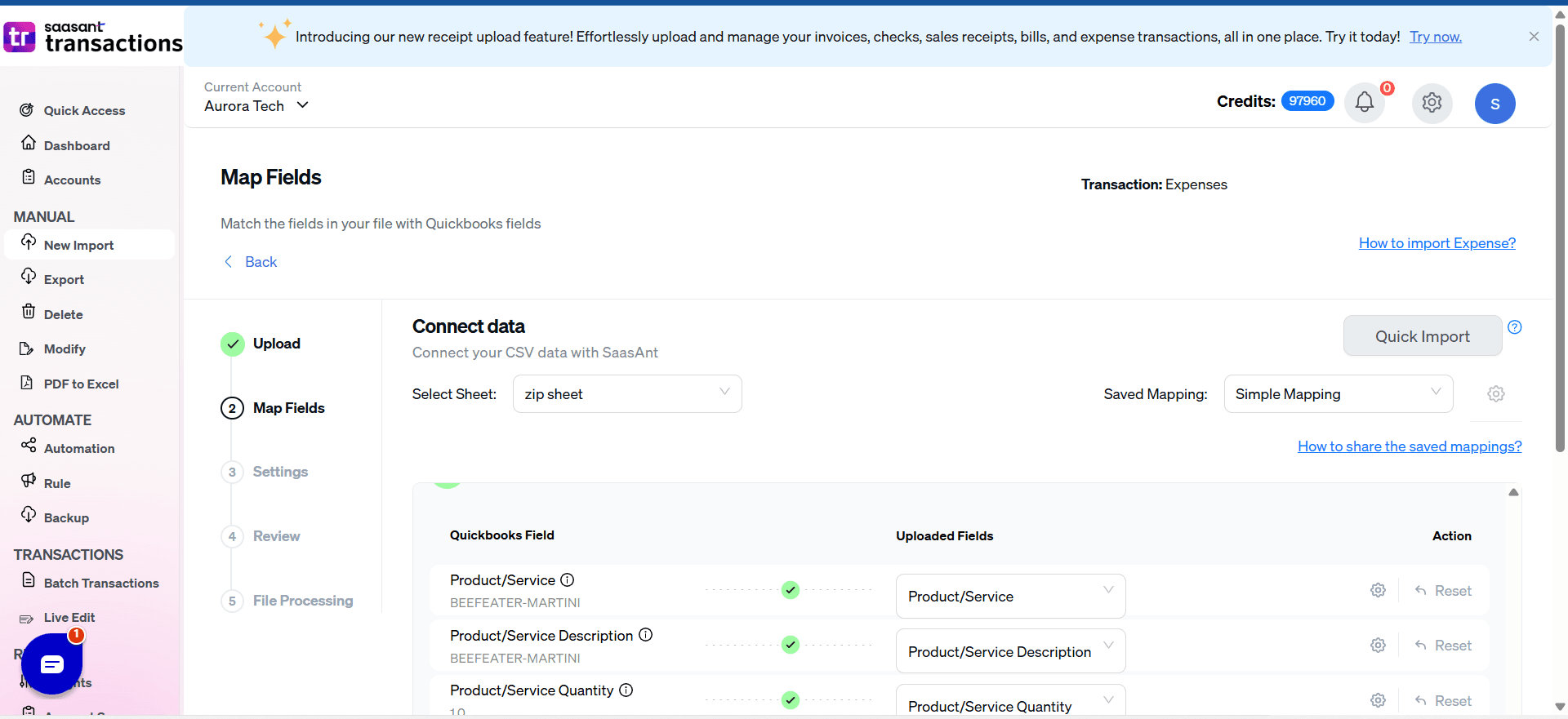Close the receipt upload announcement banner
The width and height of the screenshot is (1568, 719).
(x=1534, y=37)
